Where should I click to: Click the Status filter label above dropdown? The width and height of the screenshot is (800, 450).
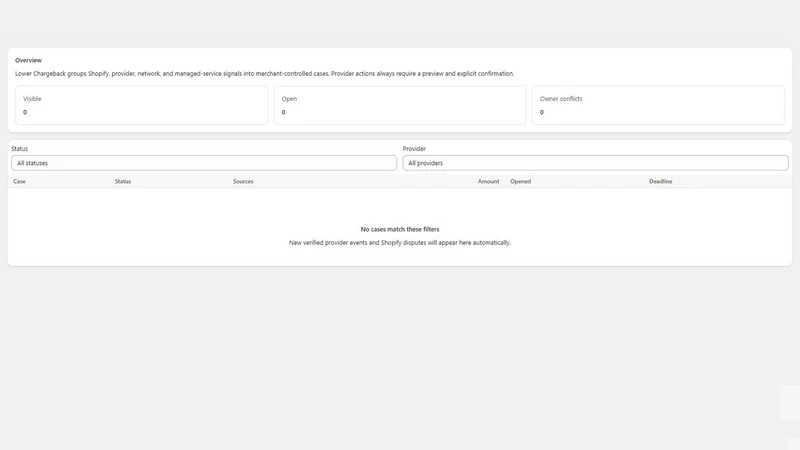[20, 148]
